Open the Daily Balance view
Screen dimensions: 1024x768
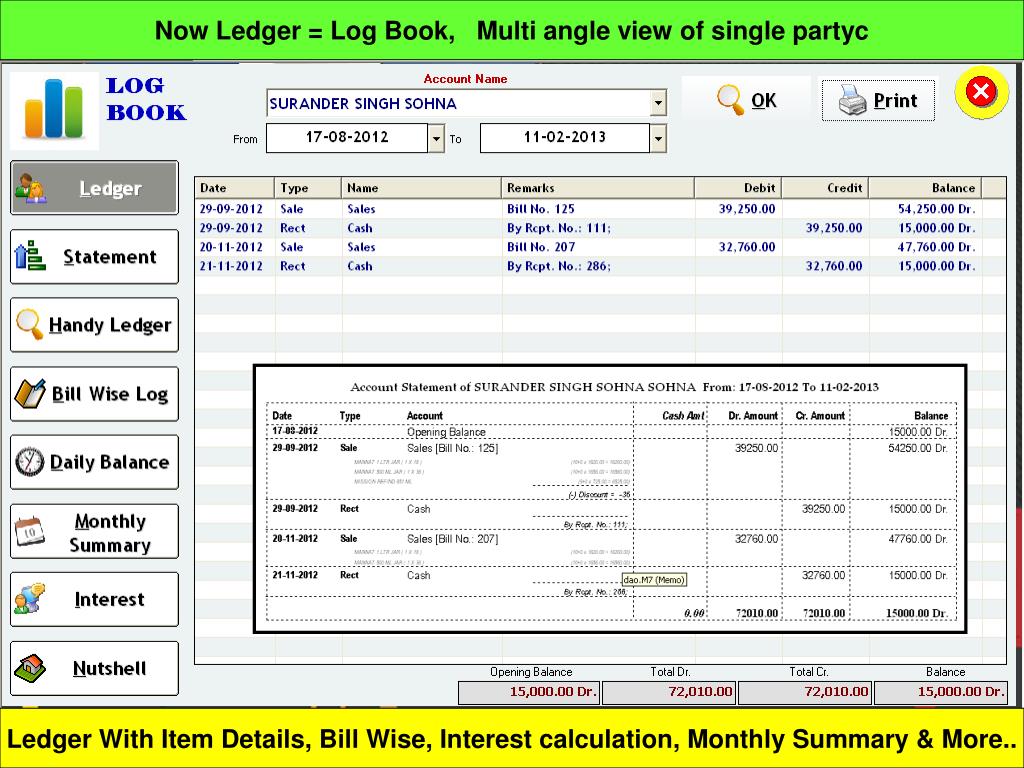click(x=94, y=462)
